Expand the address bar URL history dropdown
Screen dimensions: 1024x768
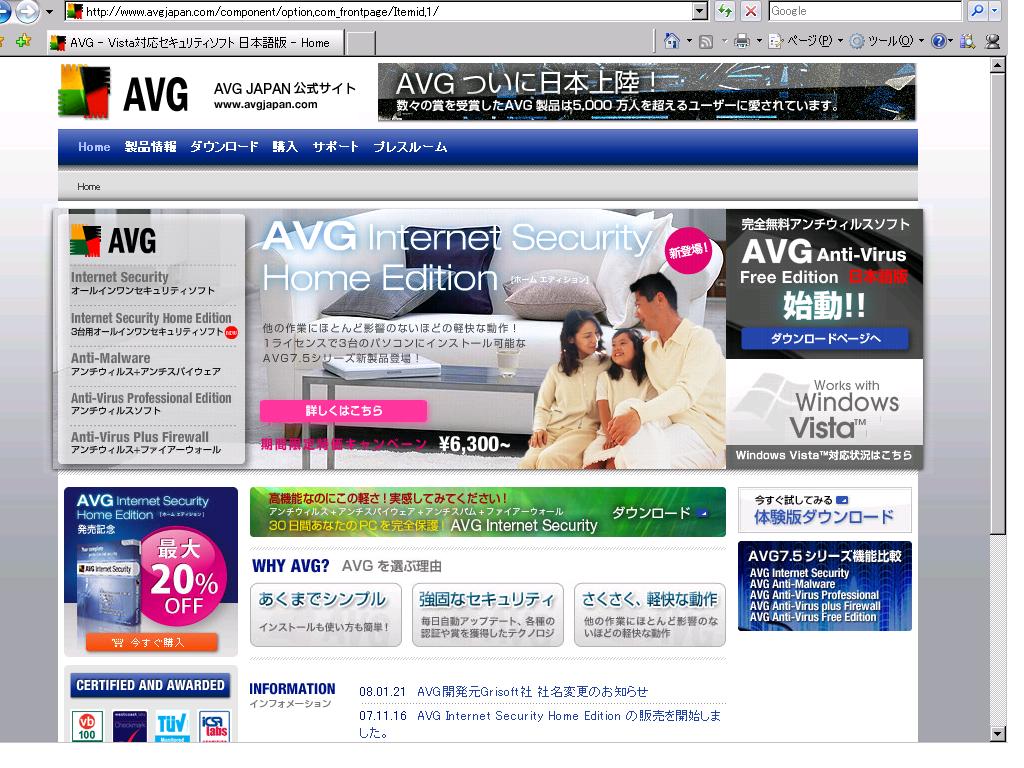coord(699,11)
